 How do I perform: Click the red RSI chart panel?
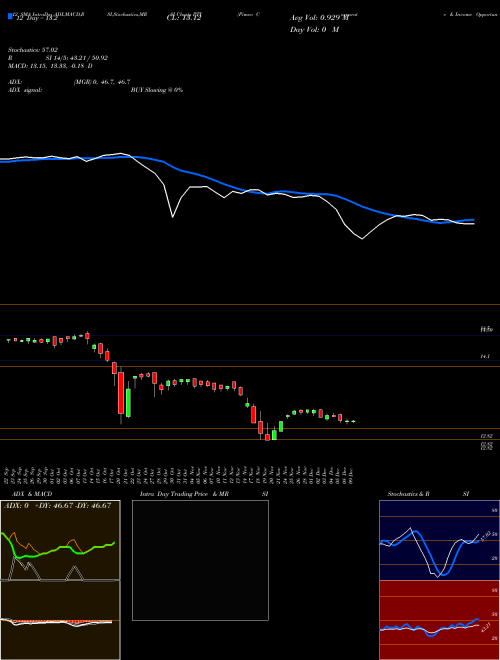click(439, 620)
